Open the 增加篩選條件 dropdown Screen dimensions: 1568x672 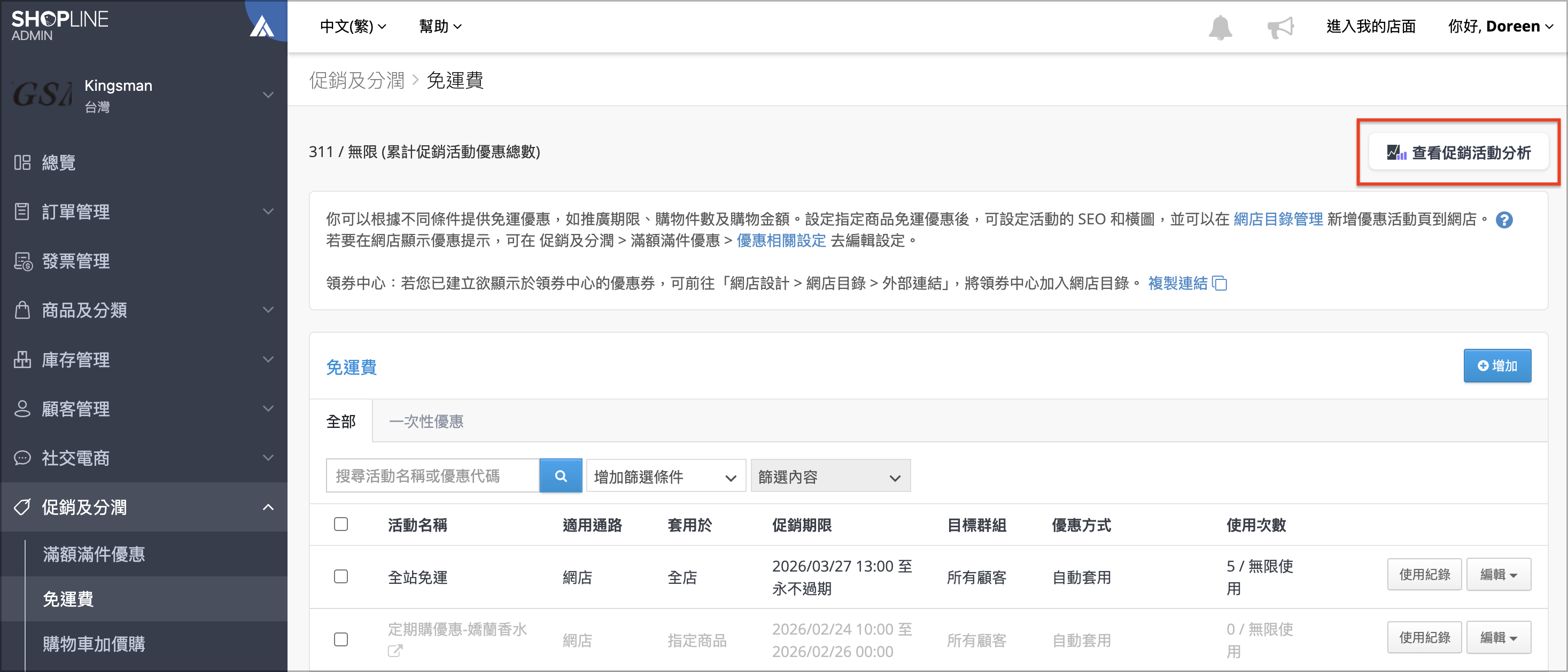666,476
